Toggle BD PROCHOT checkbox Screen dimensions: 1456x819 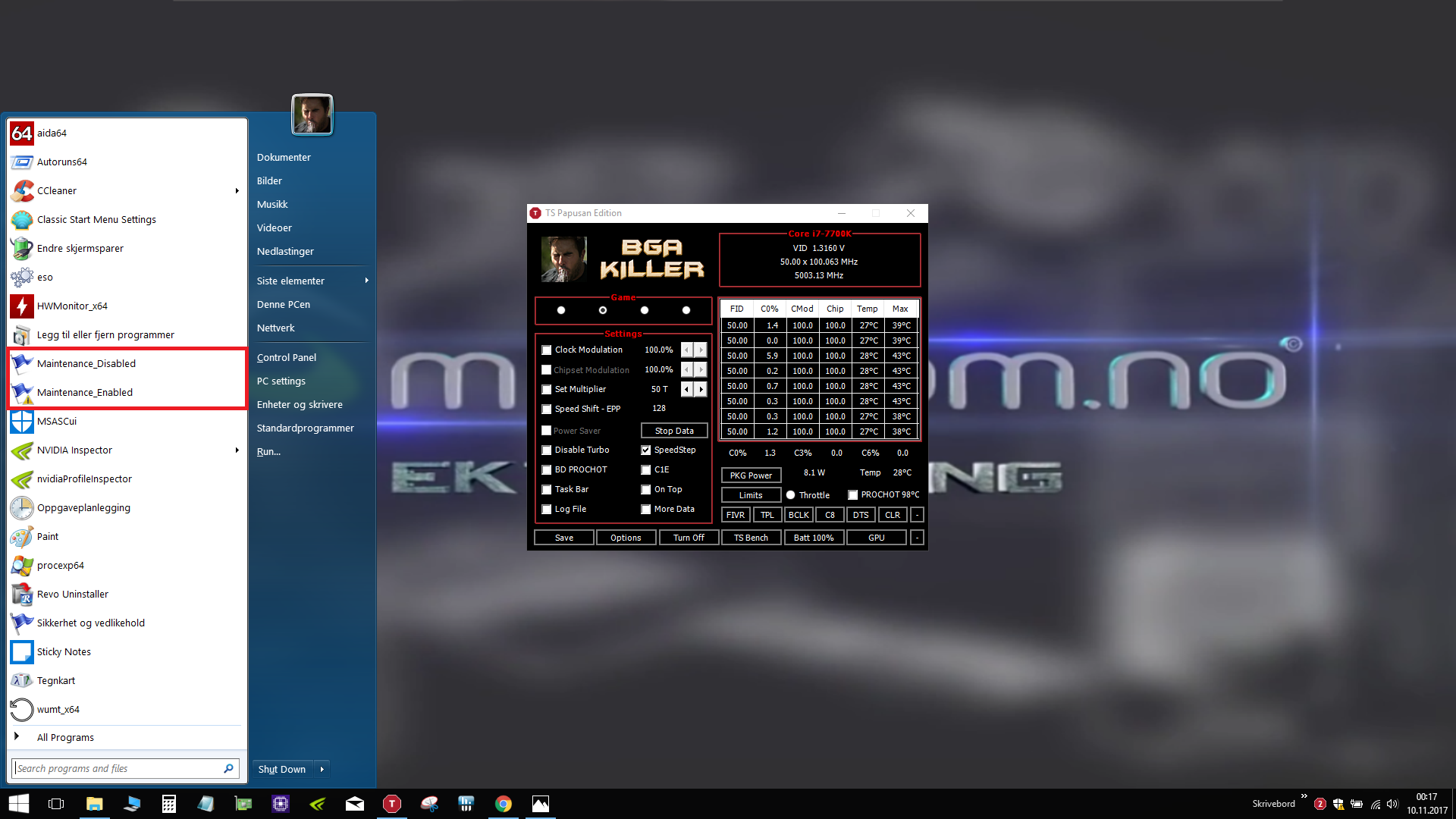(546, 469)
